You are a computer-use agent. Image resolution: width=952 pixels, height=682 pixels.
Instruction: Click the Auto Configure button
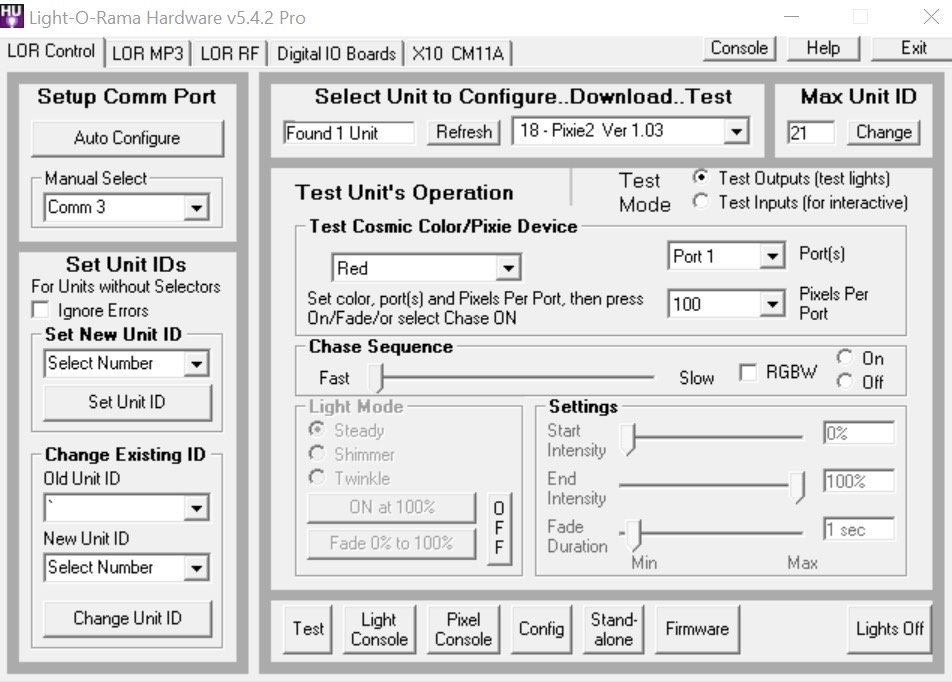127,138
